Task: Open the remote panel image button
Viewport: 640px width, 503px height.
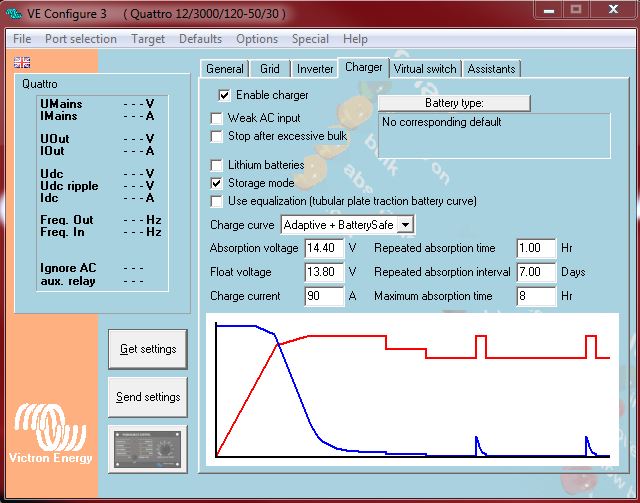Action: [x=148, y=449]
